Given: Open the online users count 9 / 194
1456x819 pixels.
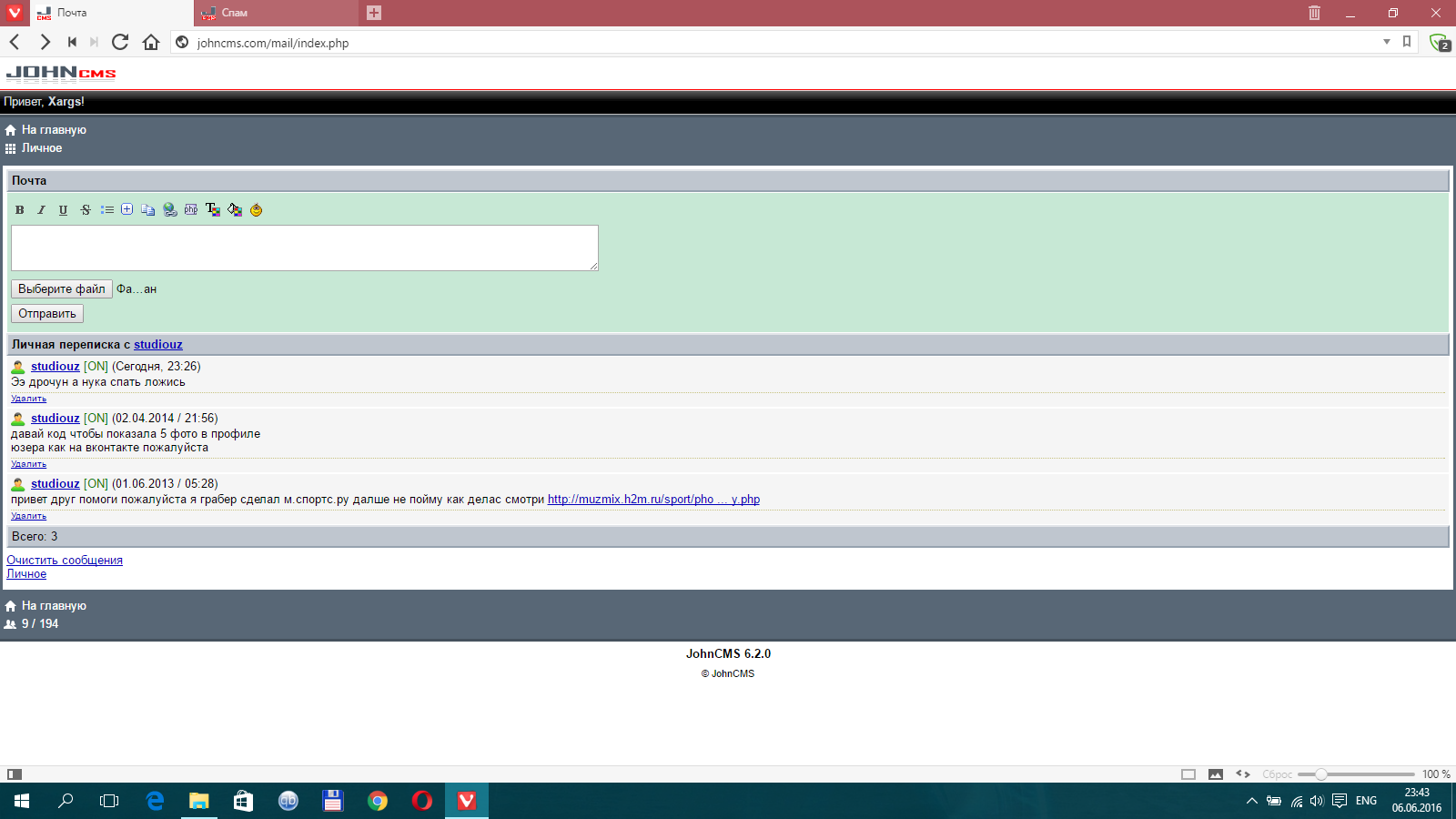Looking at the screenshot, I should coord(40,624).
